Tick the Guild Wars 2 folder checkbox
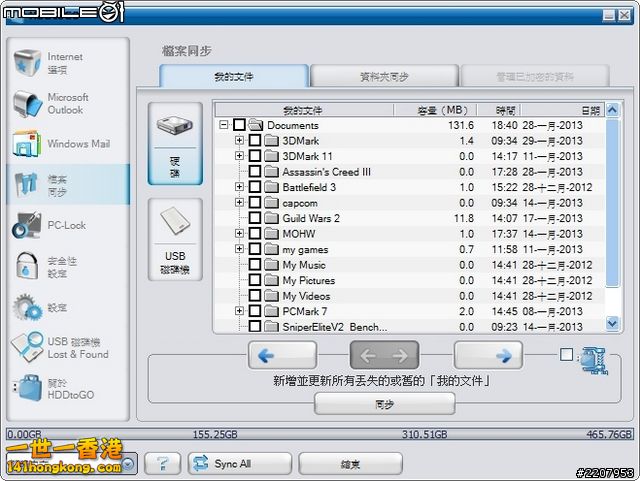The image size is (640, 481). coord(255,218)
